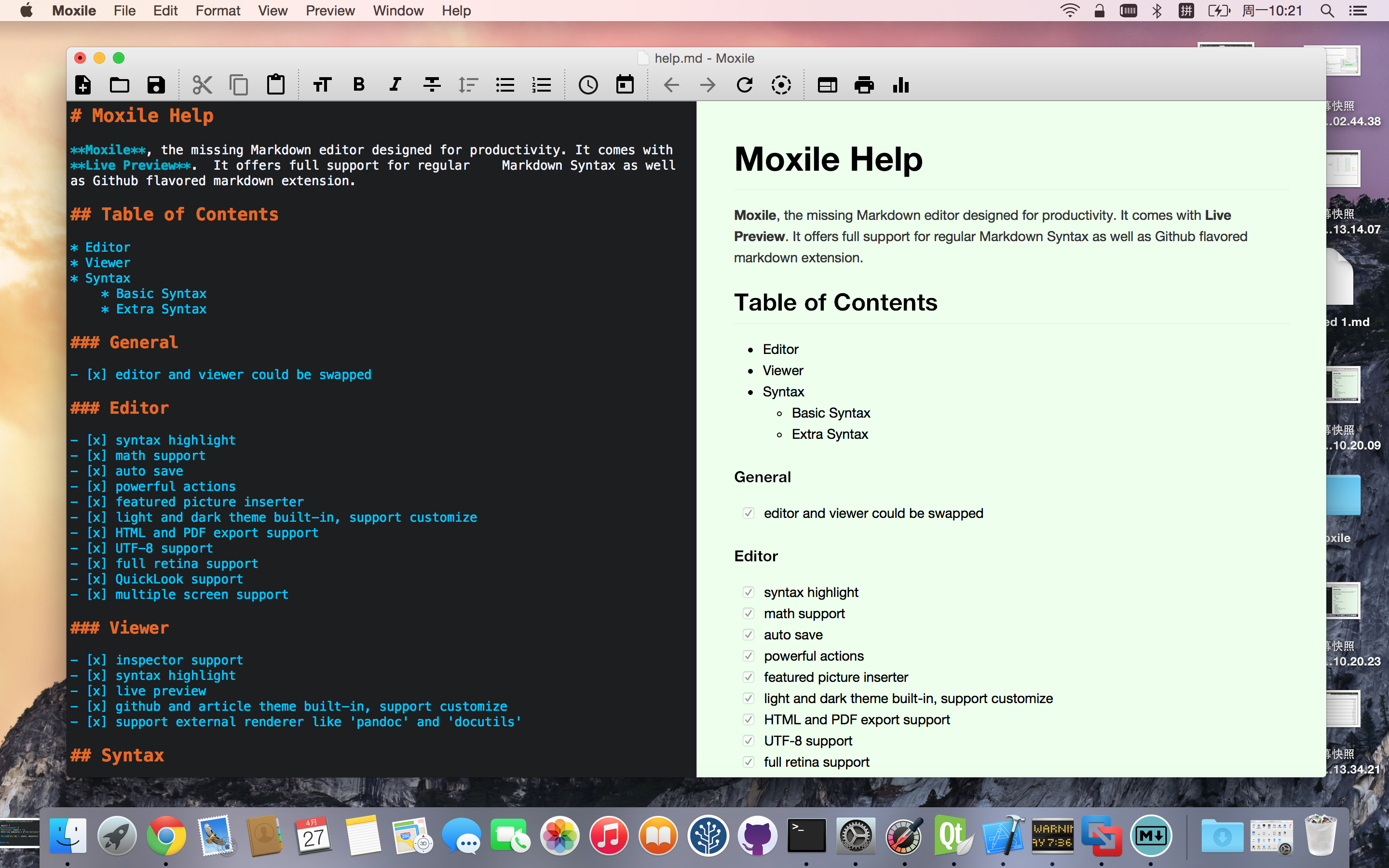This screenshot has width=1389, height=868.
Task: Print the document with the printer icon
Action: (x=864, y=85)
